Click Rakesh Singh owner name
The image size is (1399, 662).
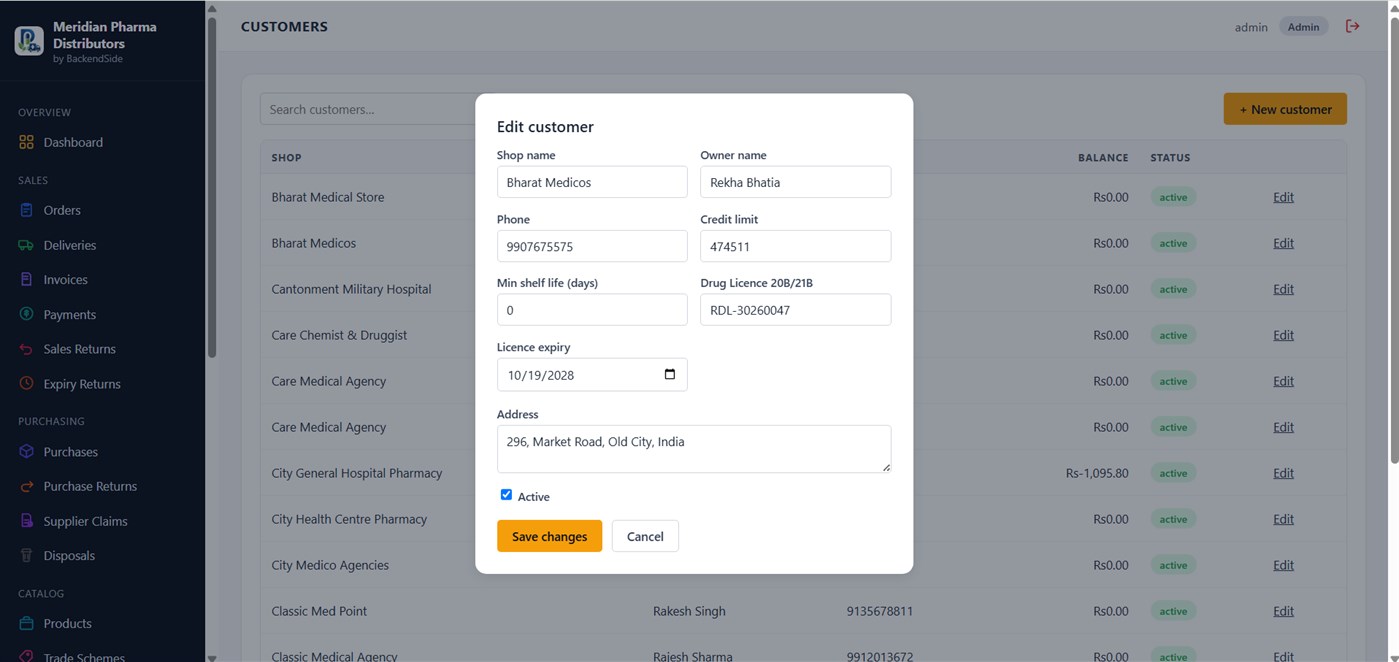click(x=689, y=611)
